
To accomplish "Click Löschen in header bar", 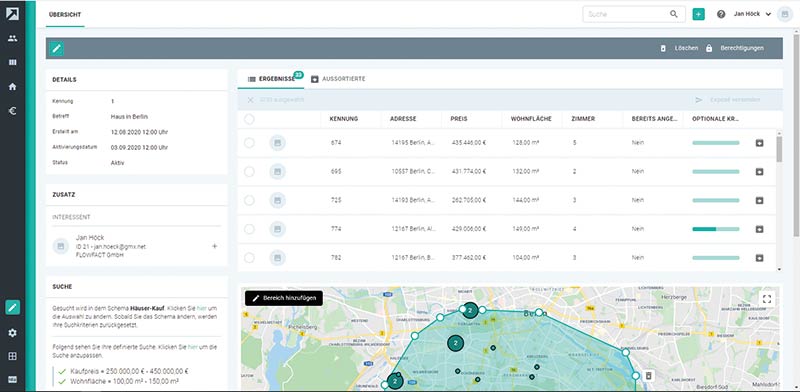I will (x=680, y=48).
